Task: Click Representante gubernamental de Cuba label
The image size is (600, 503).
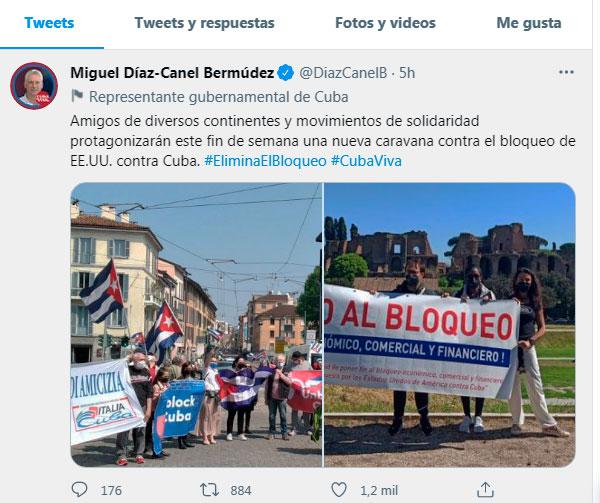Action: [x=218, y=97]
